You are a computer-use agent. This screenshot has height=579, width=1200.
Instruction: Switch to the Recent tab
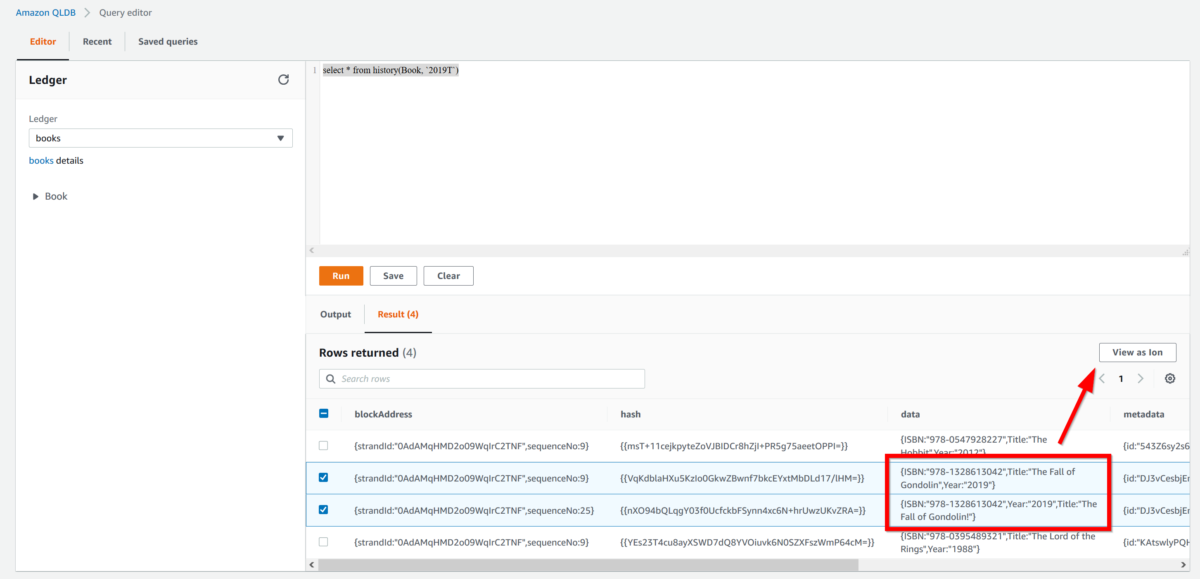[x=97, y=42]
